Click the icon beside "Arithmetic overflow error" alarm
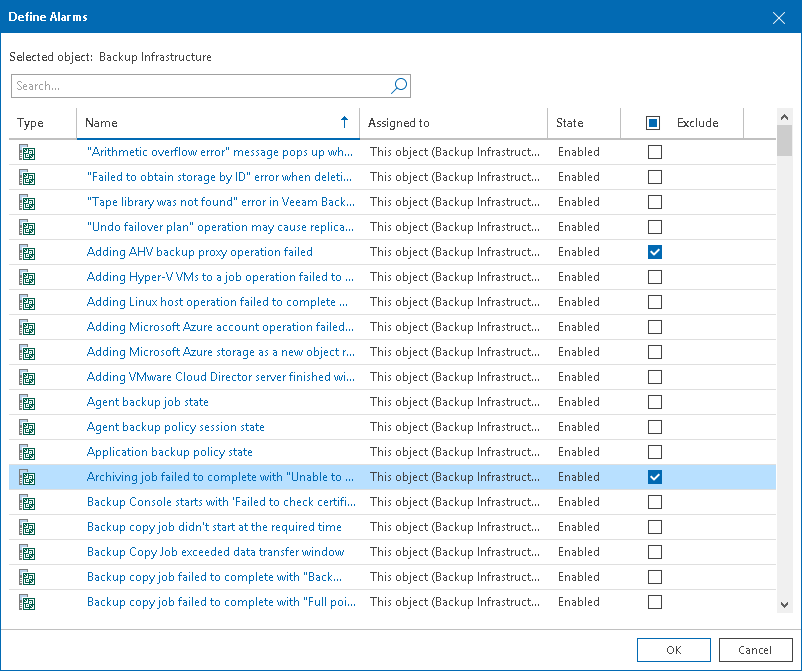Image resolution: width=802 pixels, height=671 pixels. coord(27,152)
